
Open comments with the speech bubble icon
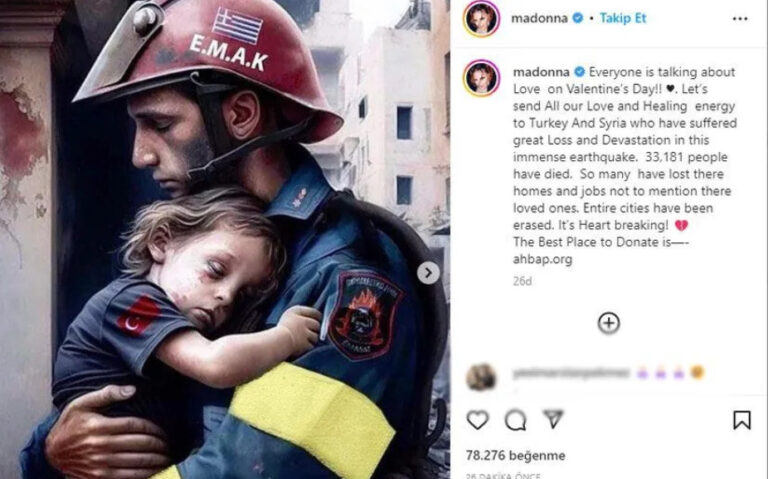coord(515,420)
